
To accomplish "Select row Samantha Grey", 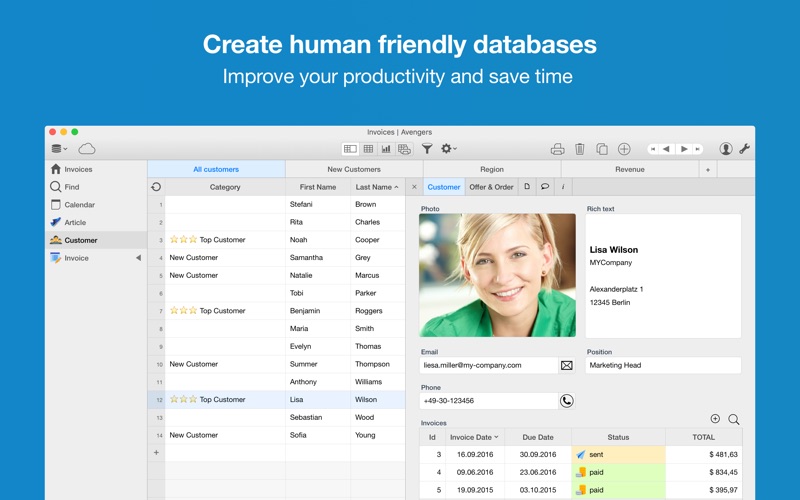I will pyautogui.click(x=277, y=258).
